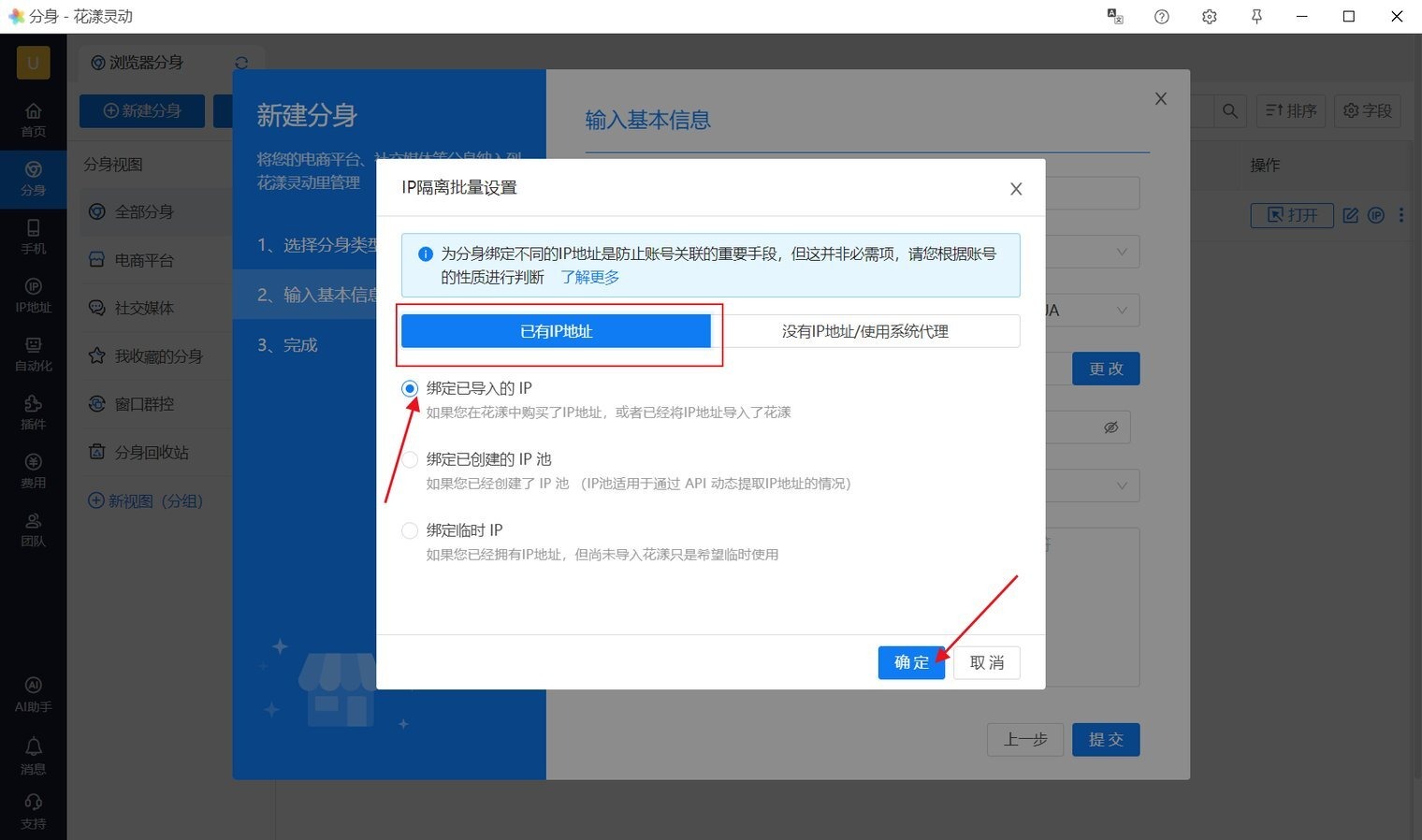Viewport: 1422px width, 840px height.
Task: Click the 取消 cancel button
Action: [986, 662]
